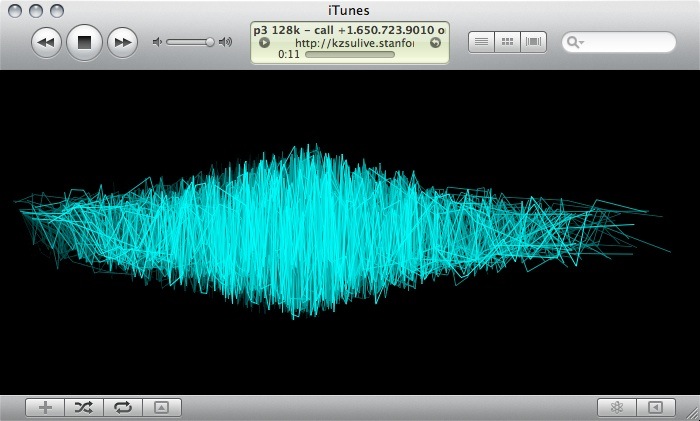The width and height of the screenshot is (700, 421).
Task: Click the circular arrow icon in the status display
Action: pos(435,42)
